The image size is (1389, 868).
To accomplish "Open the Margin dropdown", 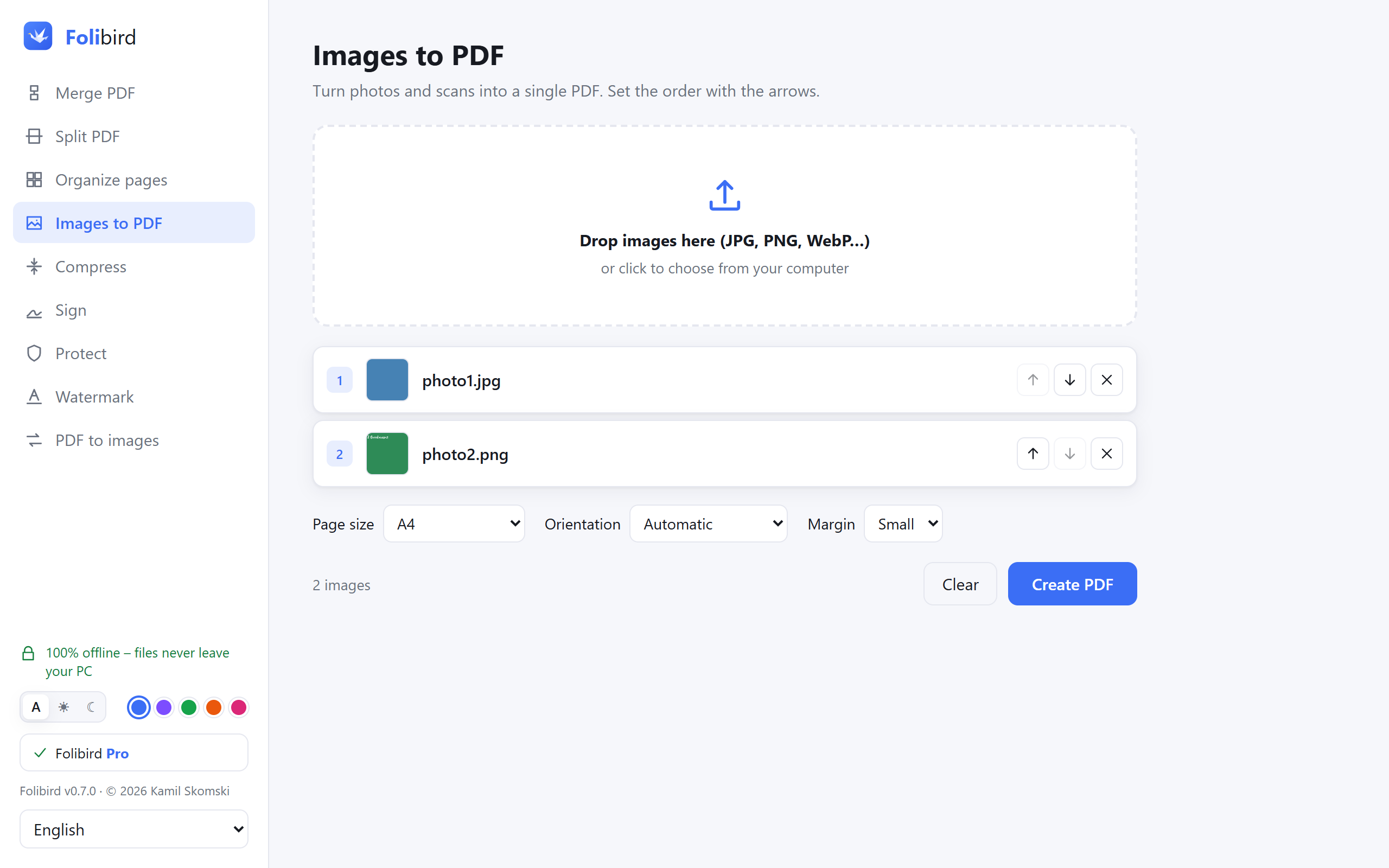I will click(903, 524).
